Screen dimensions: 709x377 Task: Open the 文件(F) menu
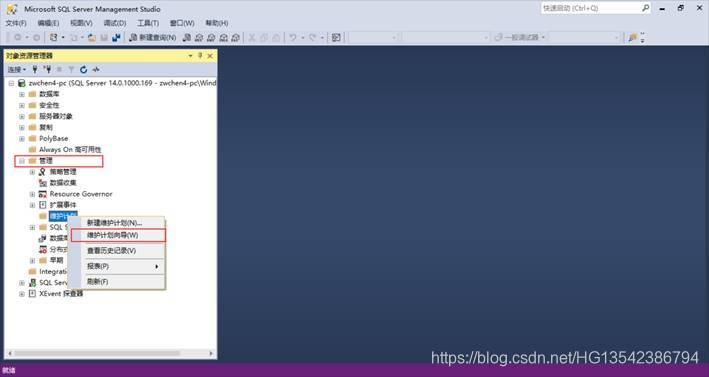(x=16, y=23)
